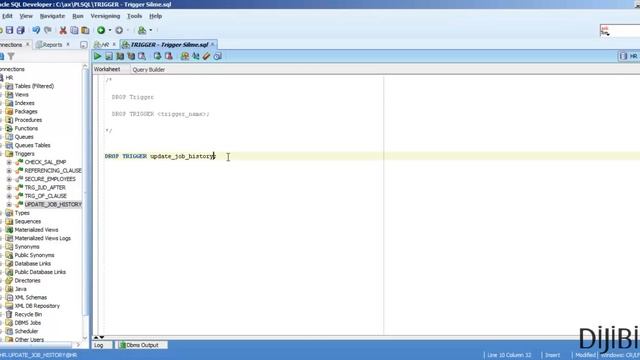Select the Packages node

point(26,111)
